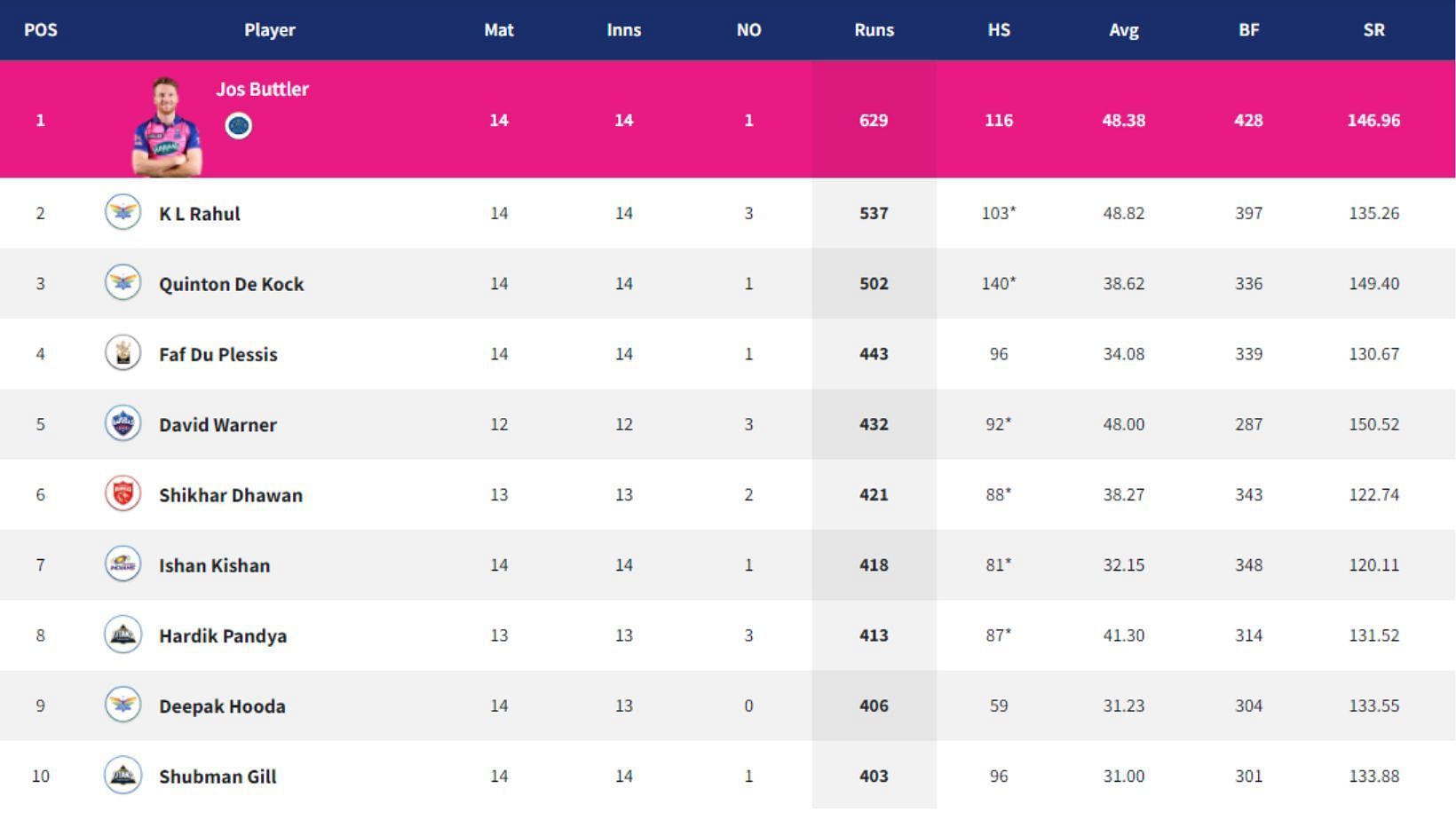
Task: Click Jos Buttler's player photo
Action: (167, 126)
